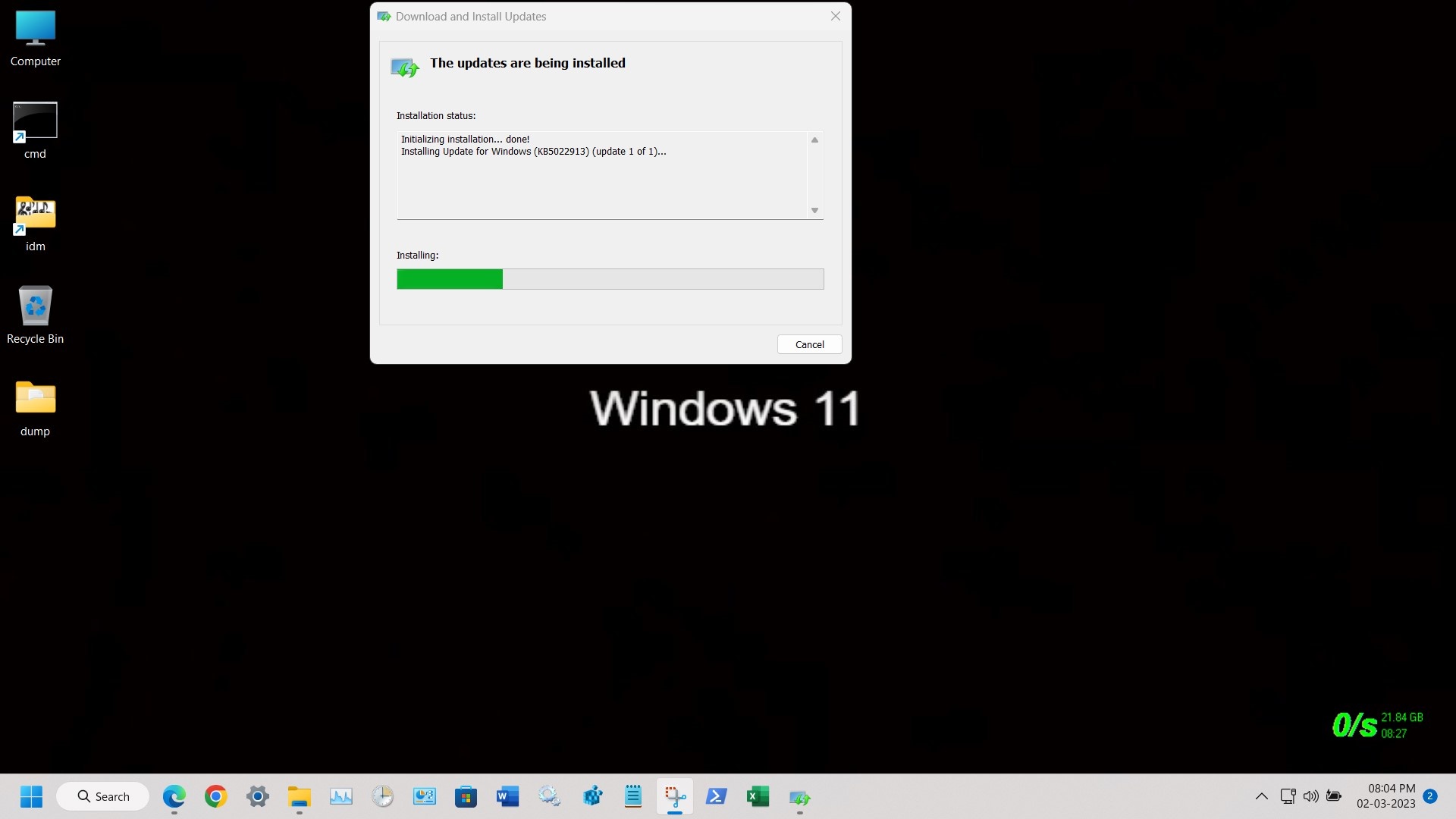Open volume tray icon
This screenshot has height=819, width=1456.
pos(1310,796)
